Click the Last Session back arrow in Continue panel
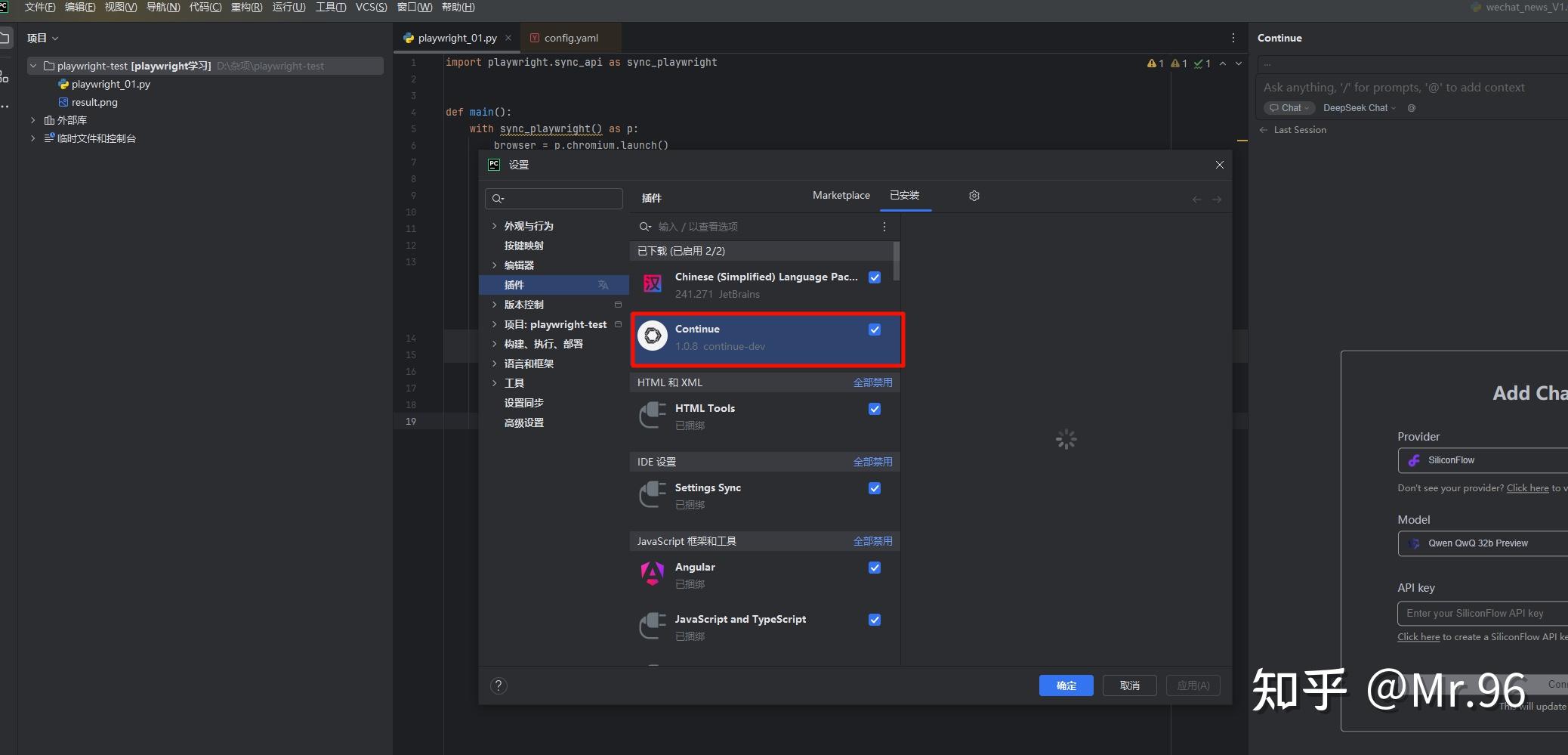The height and width of the screenshot is (755, 1568). pos(1264,129)
